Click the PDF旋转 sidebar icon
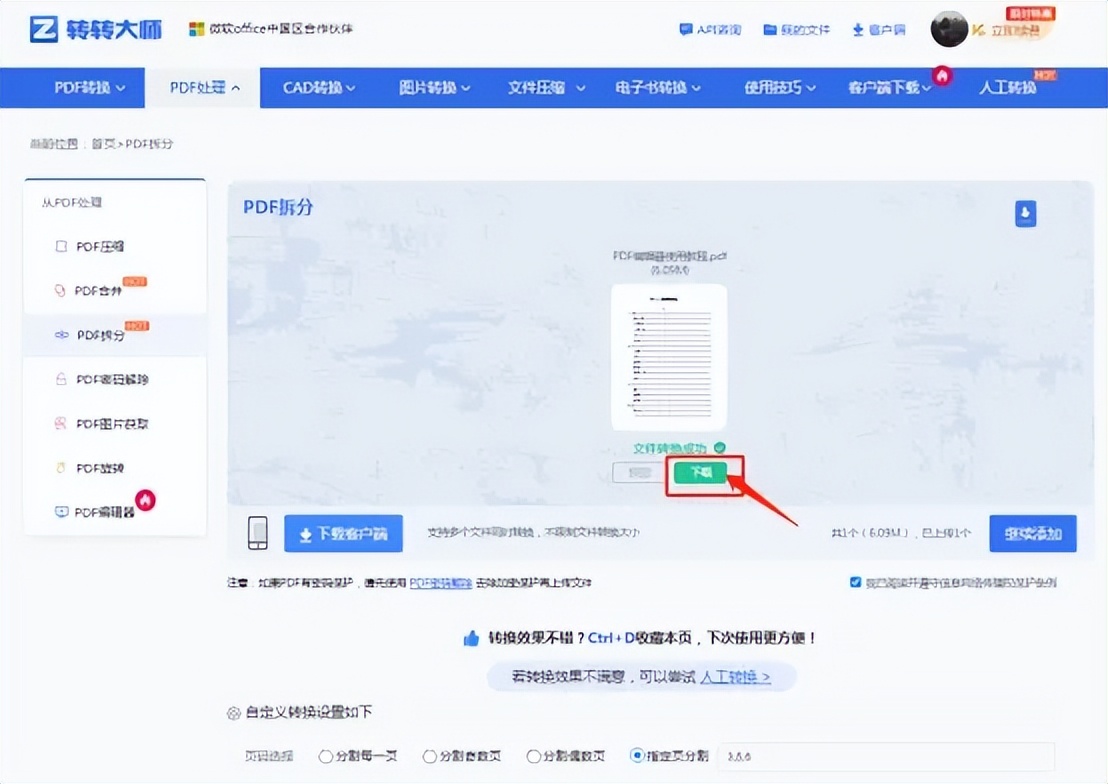This screenshot has height=784, width=1108. (61, 468)
